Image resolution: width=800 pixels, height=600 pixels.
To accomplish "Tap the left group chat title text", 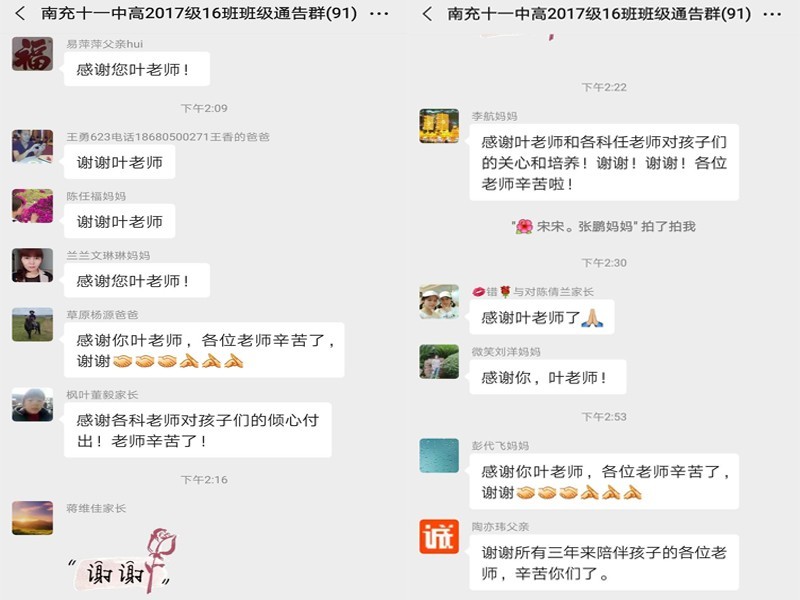I will coord(199,13).
